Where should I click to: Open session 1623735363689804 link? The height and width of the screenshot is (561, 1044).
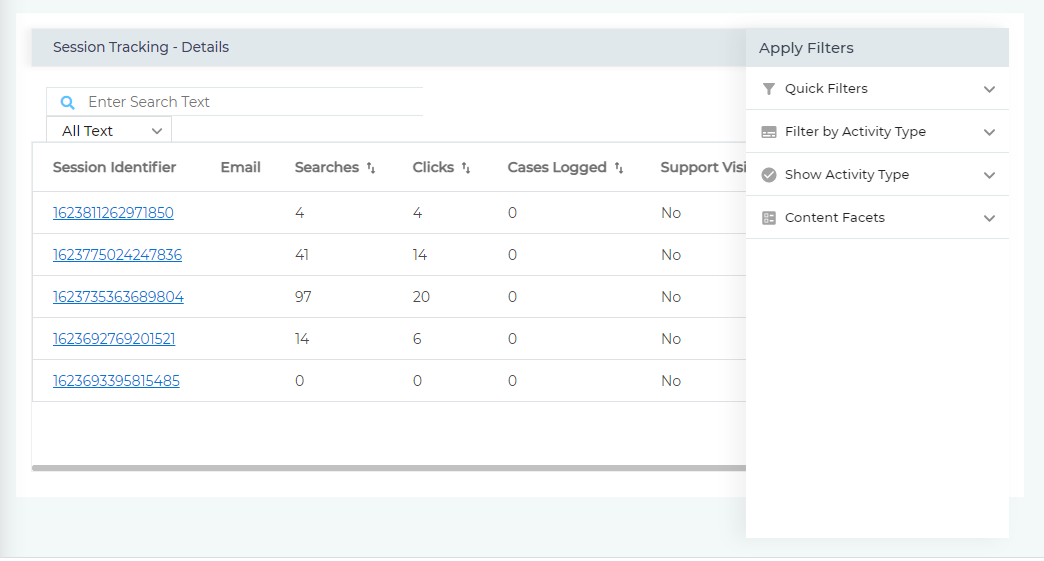pos(118,297)
